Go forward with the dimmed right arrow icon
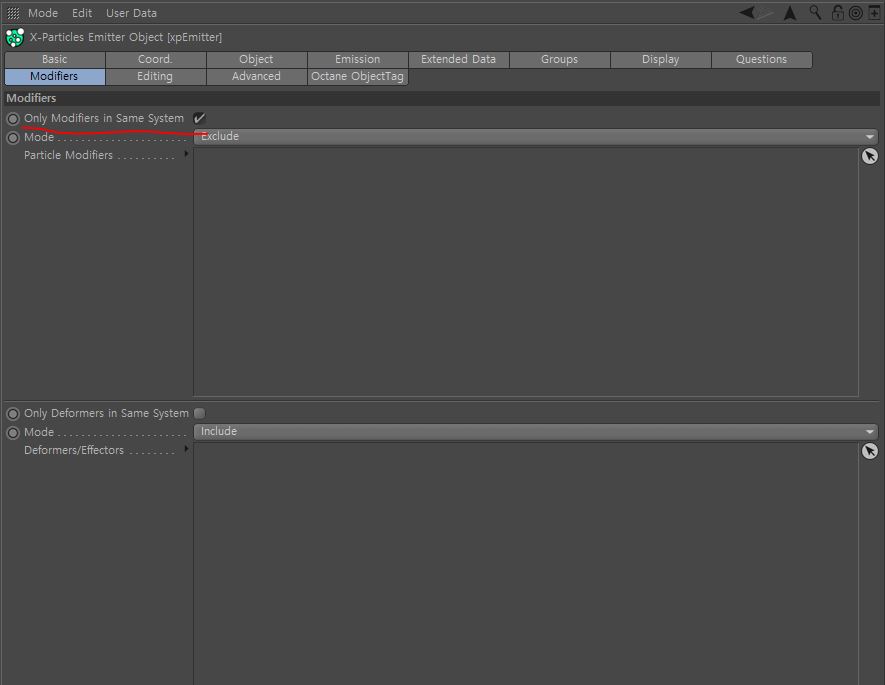 pos(766,14)
